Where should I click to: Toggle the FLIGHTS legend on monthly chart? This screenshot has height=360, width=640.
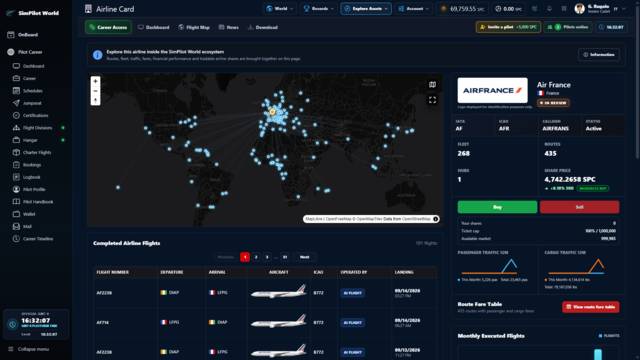click(x=609, y=336)
